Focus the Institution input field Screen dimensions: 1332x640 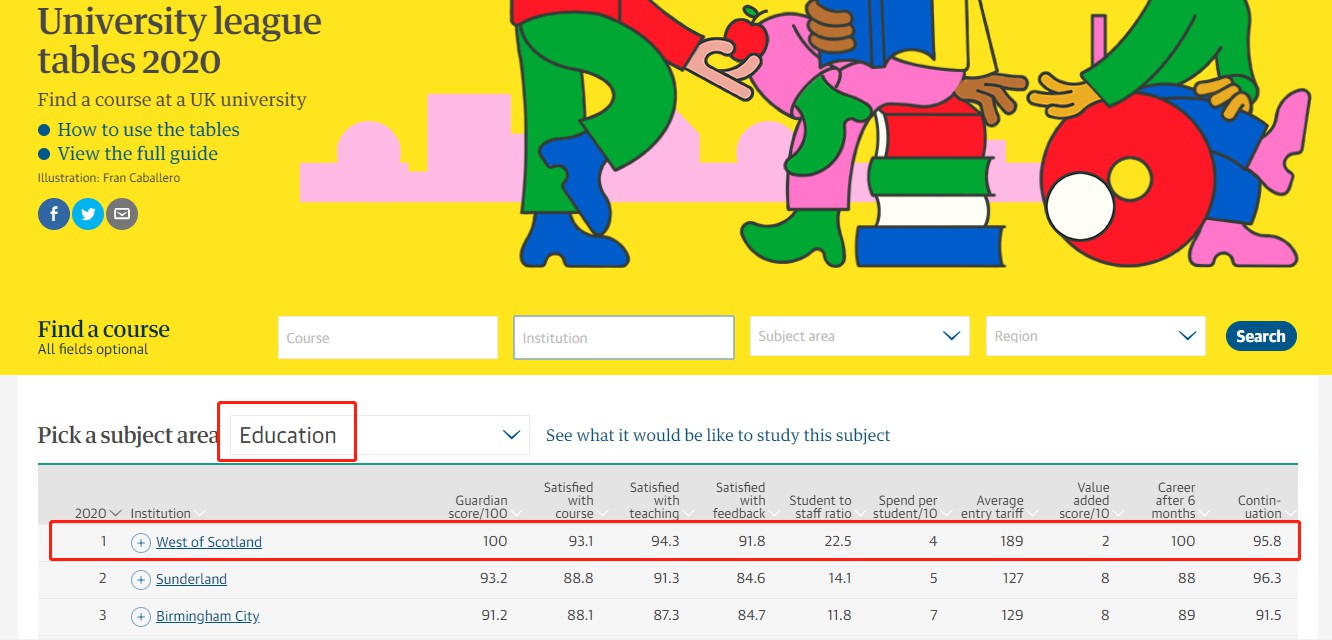point(623,338)
